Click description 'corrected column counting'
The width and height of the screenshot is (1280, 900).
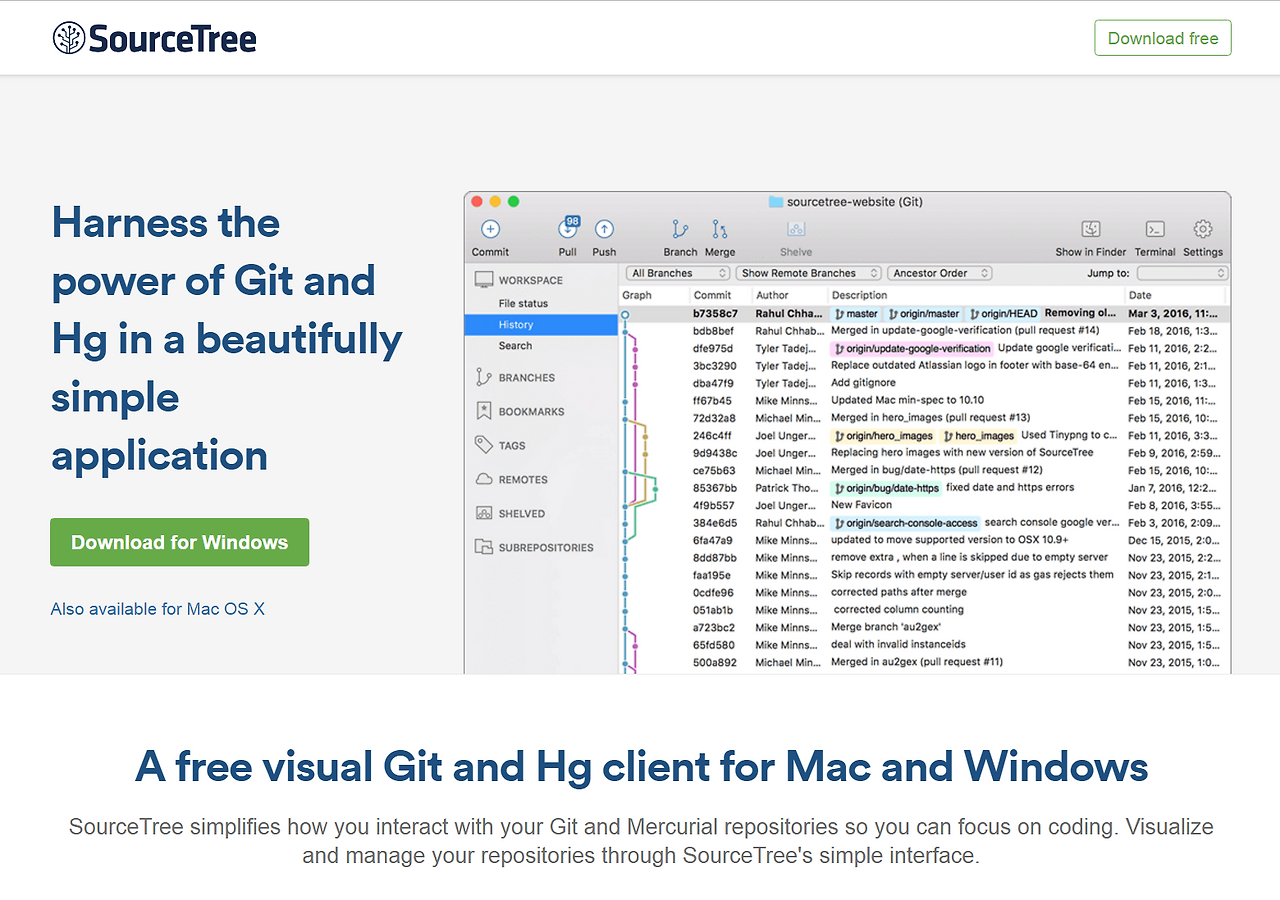pos(899,610)
